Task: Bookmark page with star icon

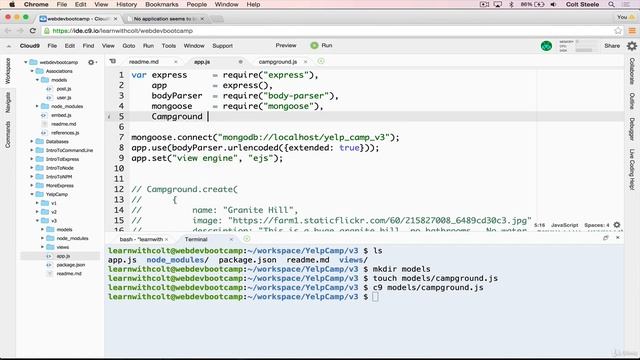Action: 618,31
